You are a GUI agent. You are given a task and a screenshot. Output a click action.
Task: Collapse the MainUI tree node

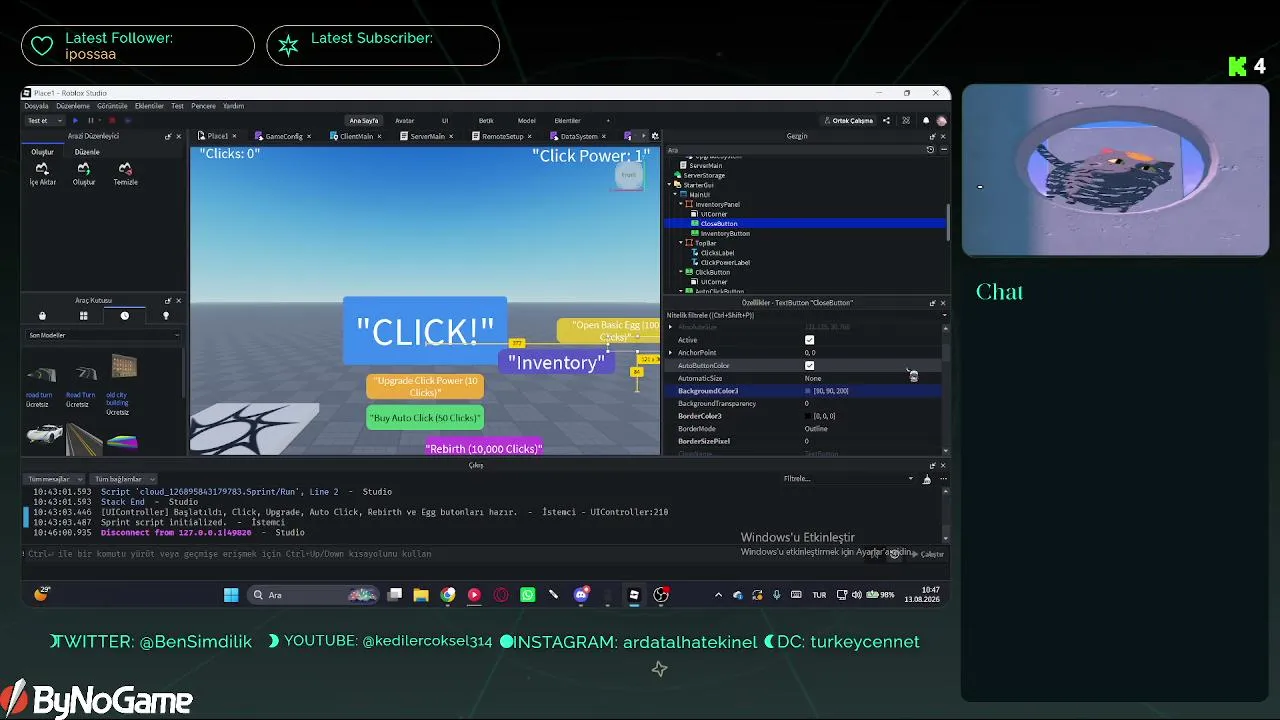(677, 195)
